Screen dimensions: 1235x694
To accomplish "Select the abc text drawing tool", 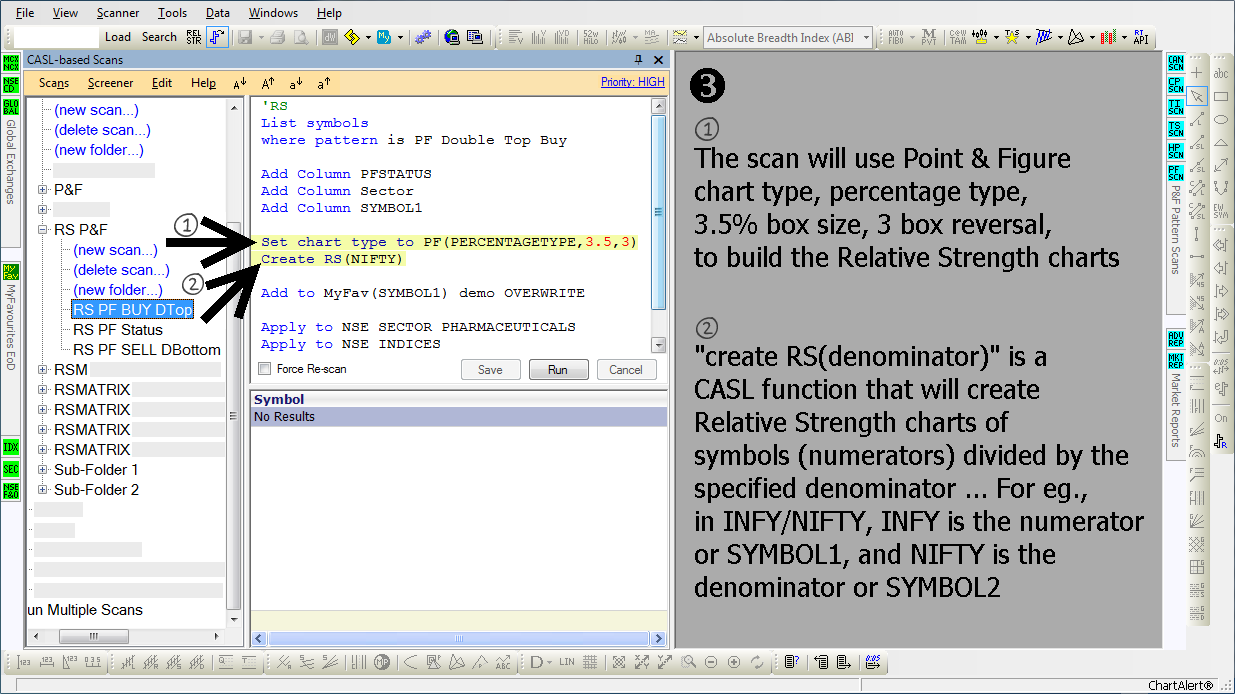I will (1221, 74).
